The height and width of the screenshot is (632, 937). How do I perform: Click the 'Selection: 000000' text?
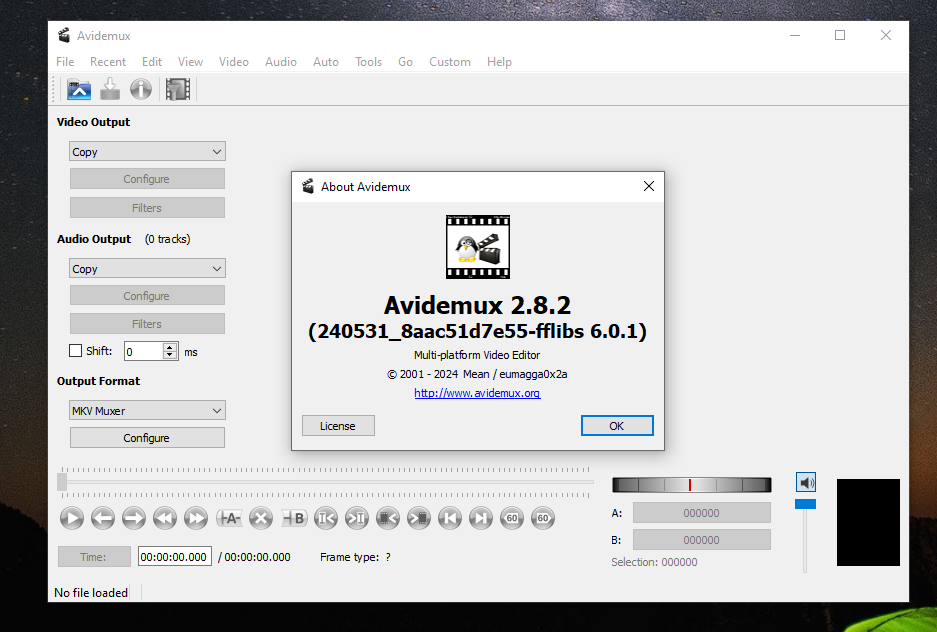pyautogui.click(x=654, y=562)
